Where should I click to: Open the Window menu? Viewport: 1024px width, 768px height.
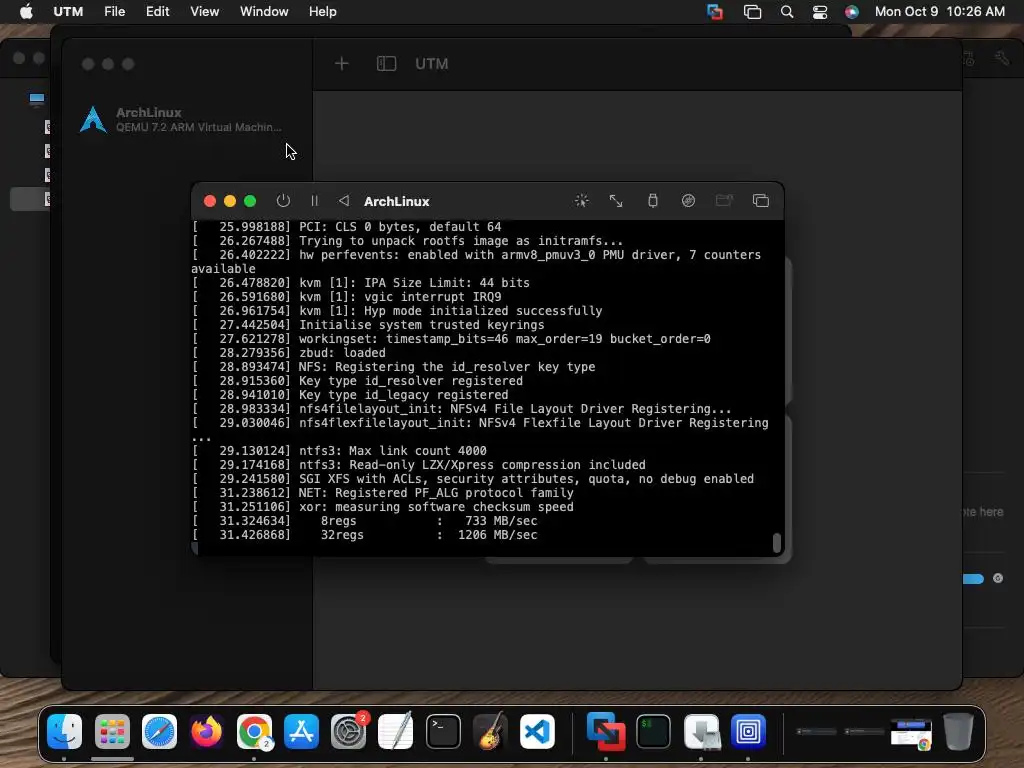click(264, 12)
